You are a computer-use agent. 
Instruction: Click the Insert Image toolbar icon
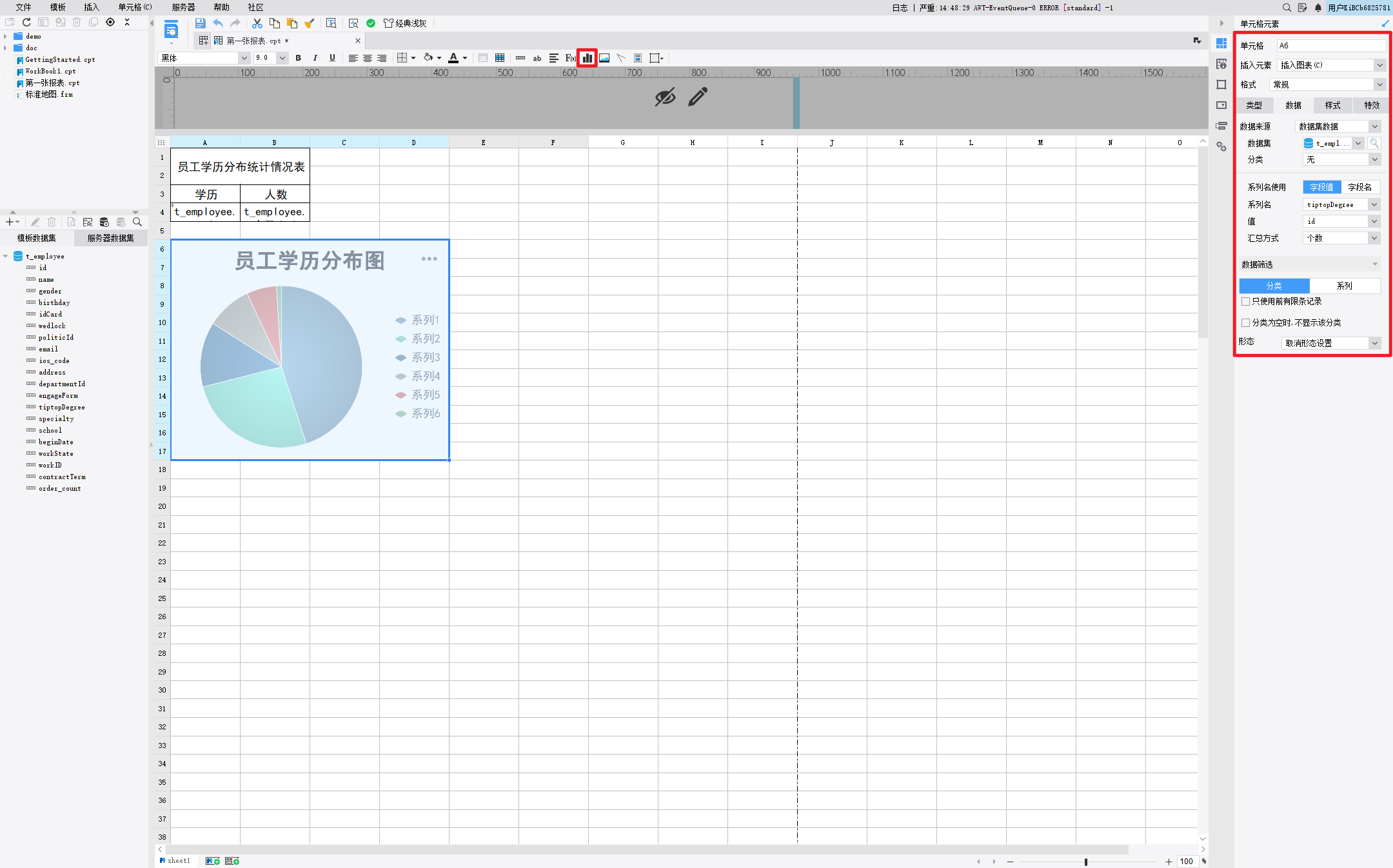[604, 58]
